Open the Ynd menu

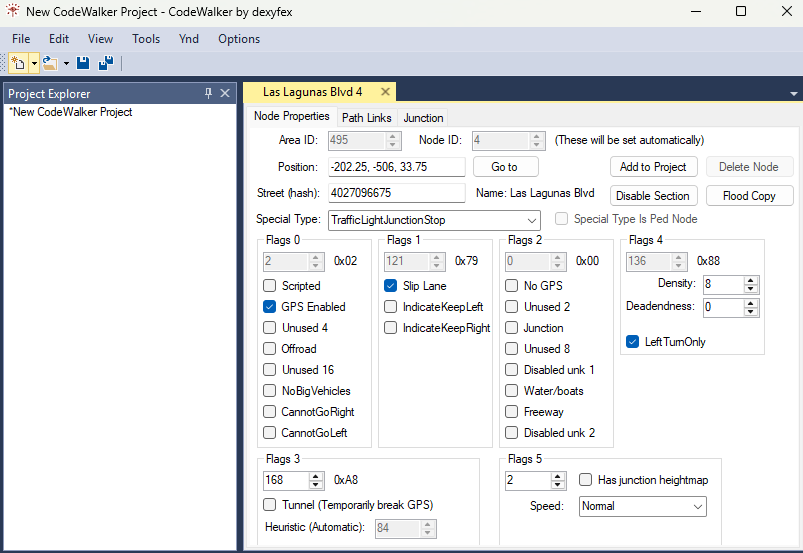point(188,39)
